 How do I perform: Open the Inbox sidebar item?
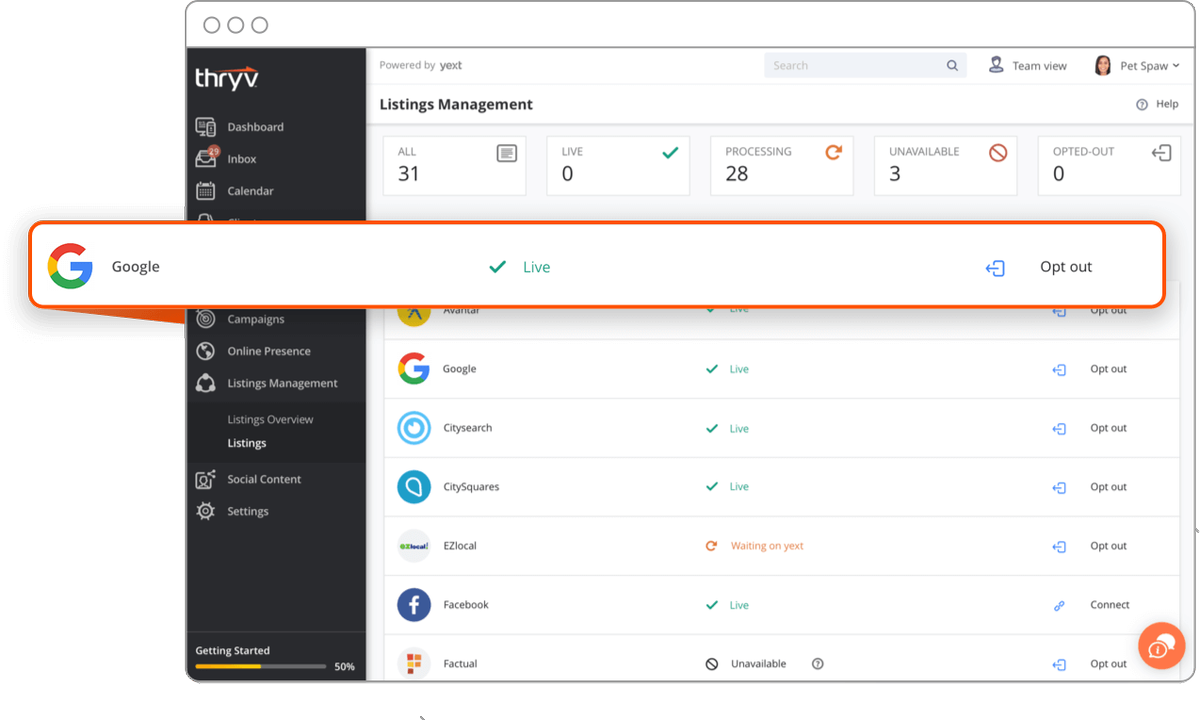pyautogui.click(x=241, y=159)
